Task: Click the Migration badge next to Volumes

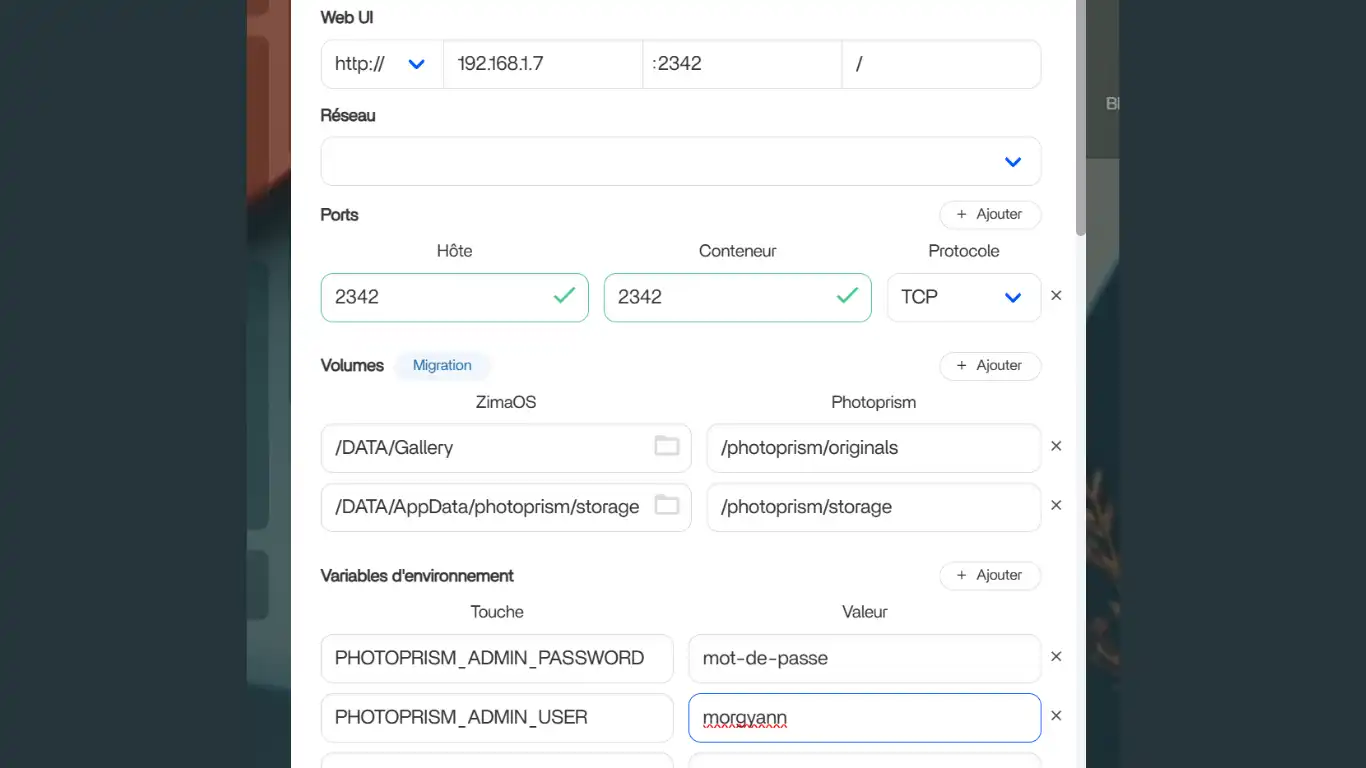Action: click(x=442, y=365)
